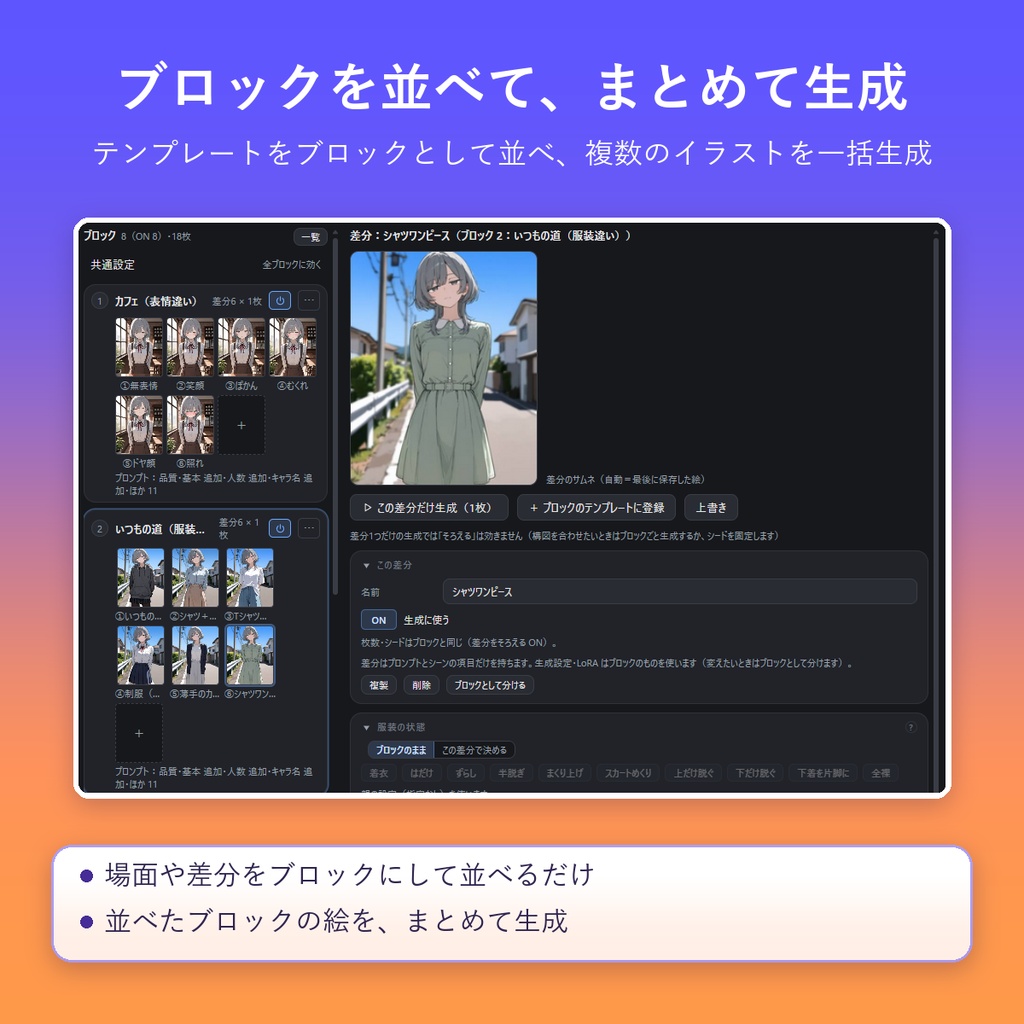Select the ⑤薄手のカ cardigan thumbnail
The image size is (1024, 1024).
pyautogui.click(x=195, y=655)
